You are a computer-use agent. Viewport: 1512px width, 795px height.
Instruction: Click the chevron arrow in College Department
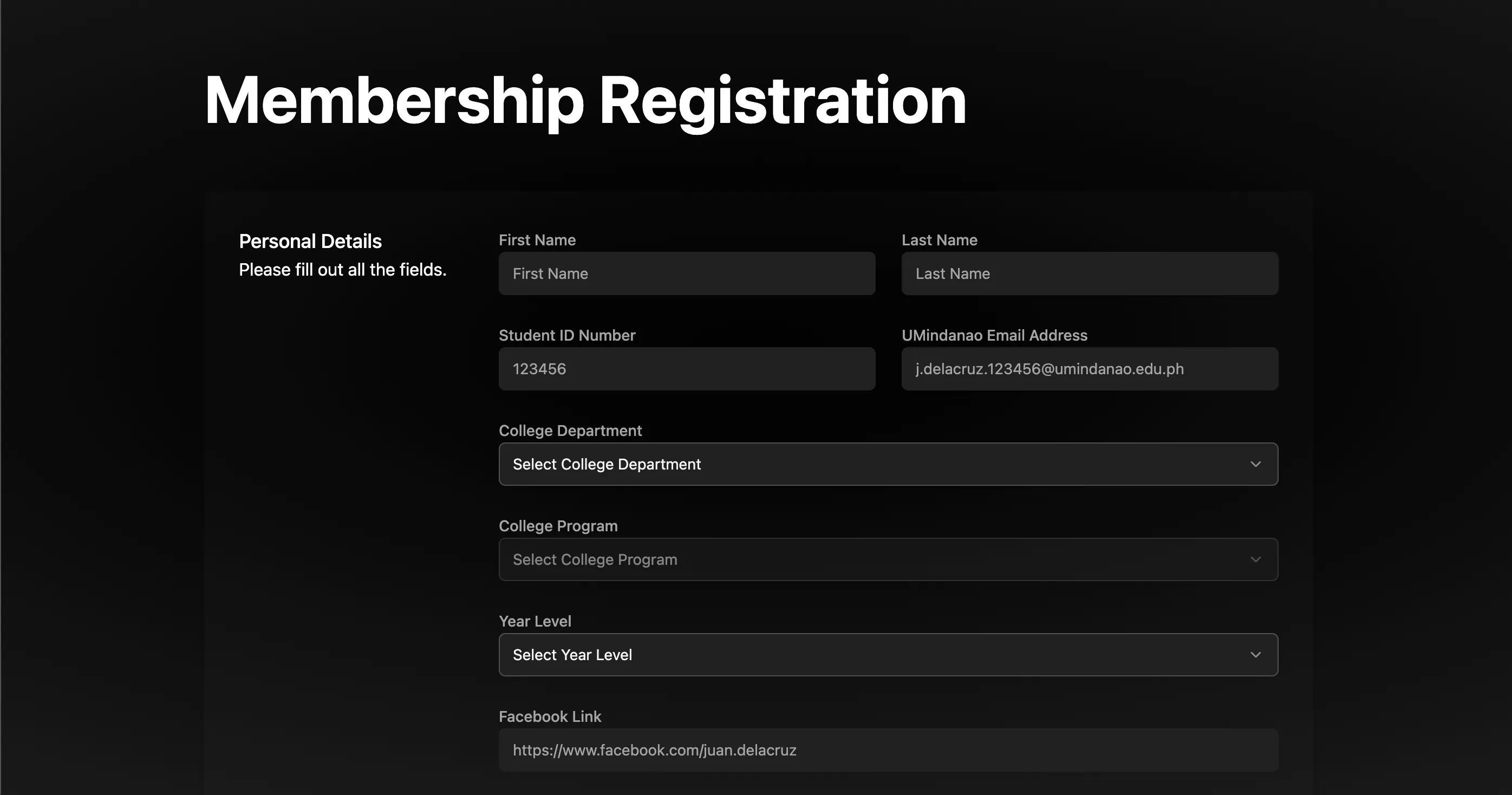1255,464
